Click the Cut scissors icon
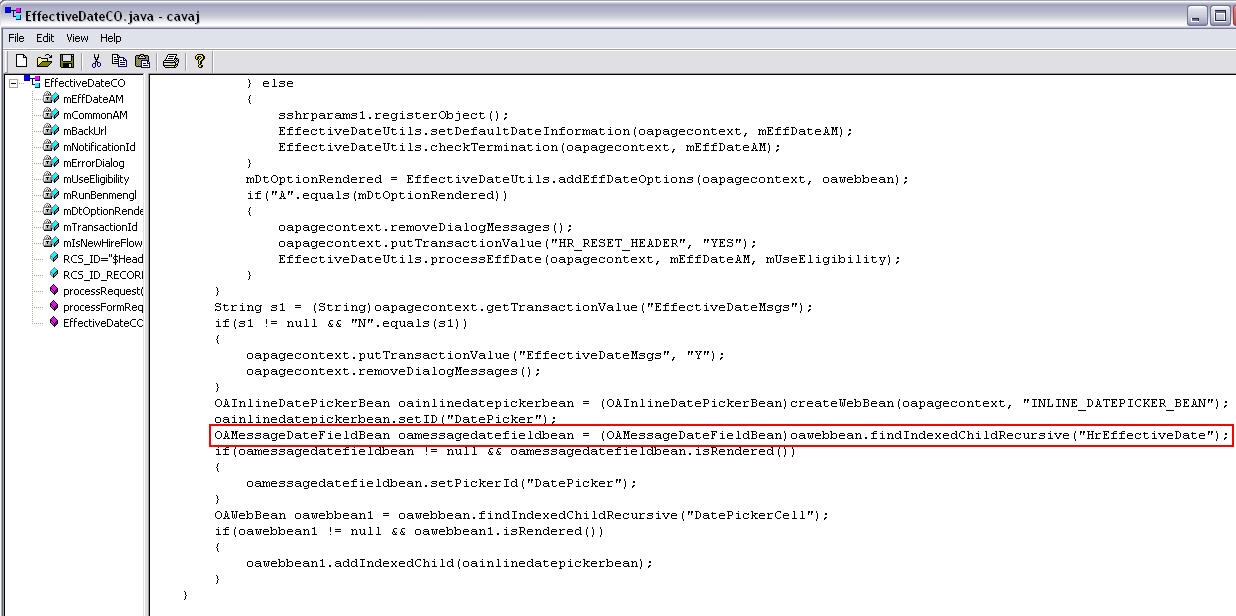Screen dimensions: 1236x616 pos(97,61)
